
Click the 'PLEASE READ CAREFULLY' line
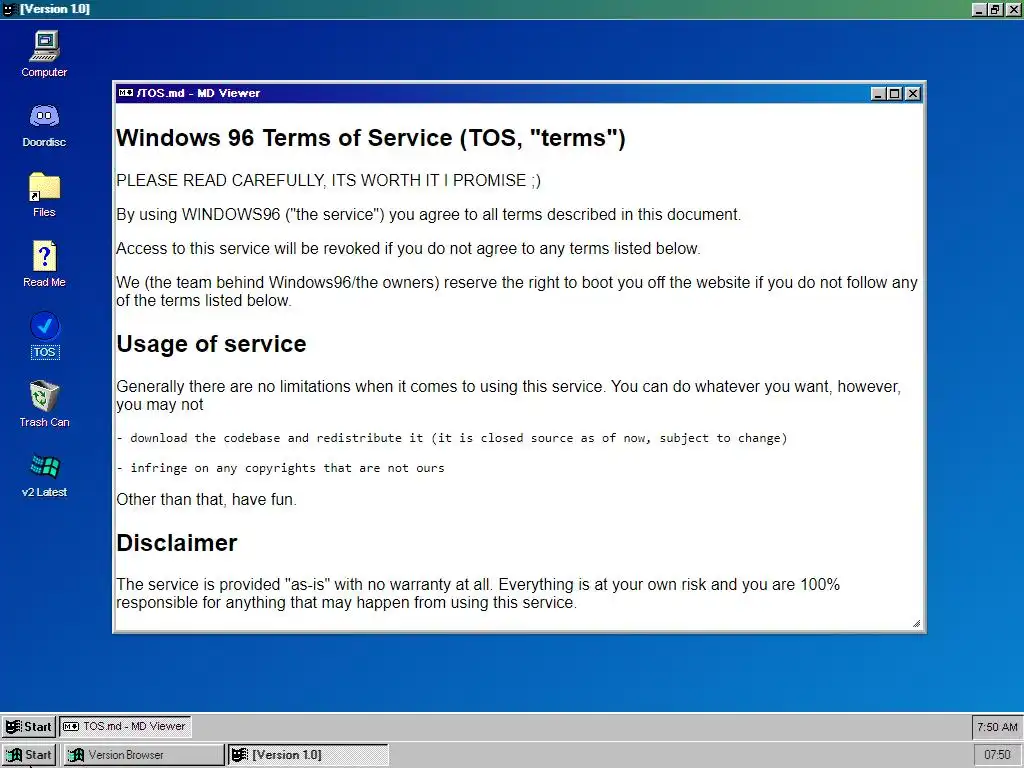(x=328, y=181)
